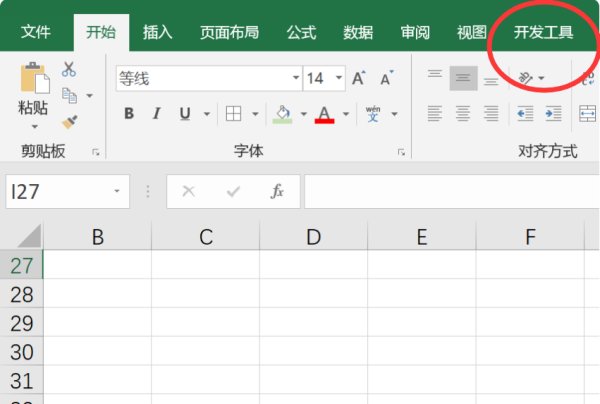Expand the 粘贴 paste options arrow

point(34,126)
